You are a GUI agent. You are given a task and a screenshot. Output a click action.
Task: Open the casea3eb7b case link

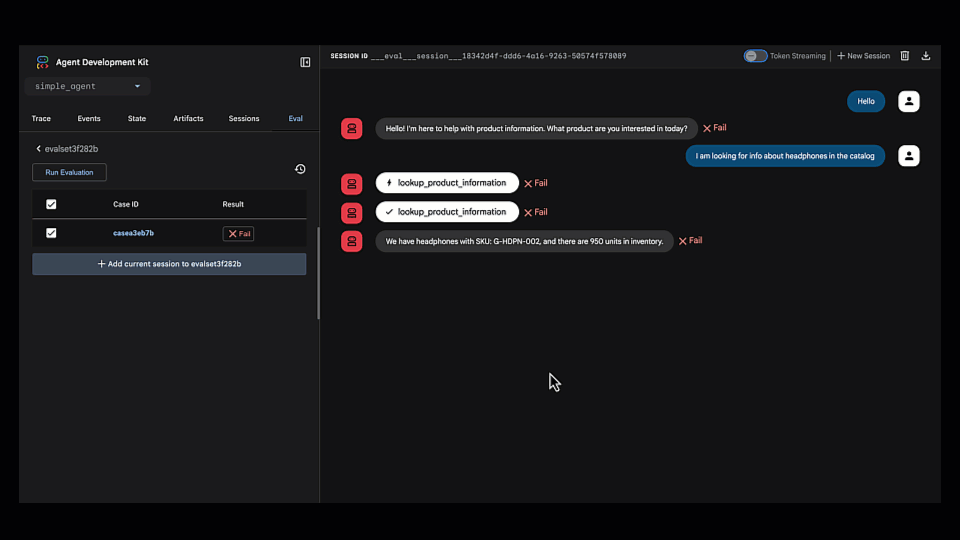pos(133,233)
